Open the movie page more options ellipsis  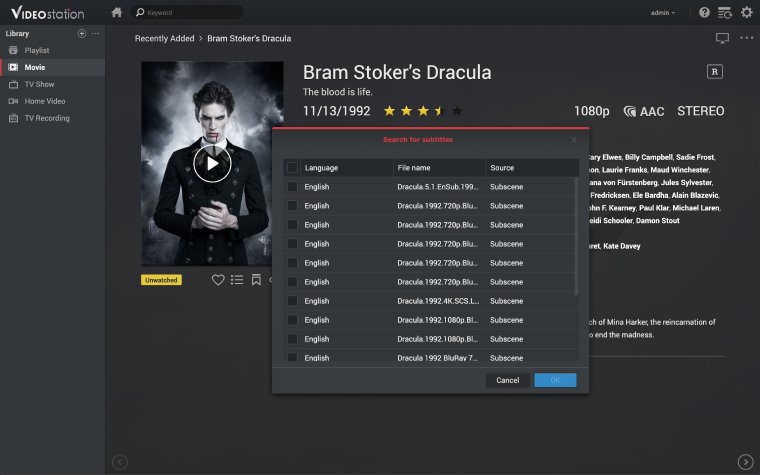(x=746, y=38)
